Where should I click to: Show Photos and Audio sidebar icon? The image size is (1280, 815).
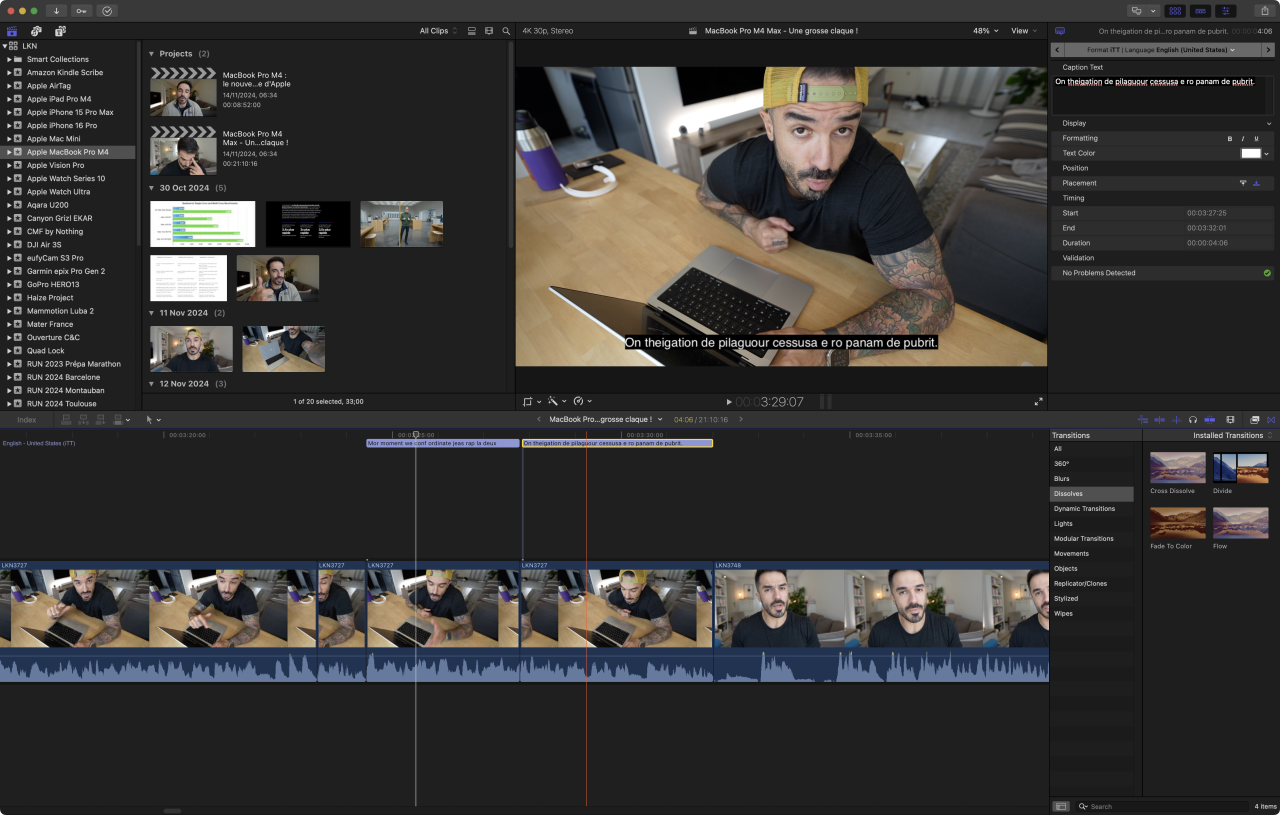point(36,31)
